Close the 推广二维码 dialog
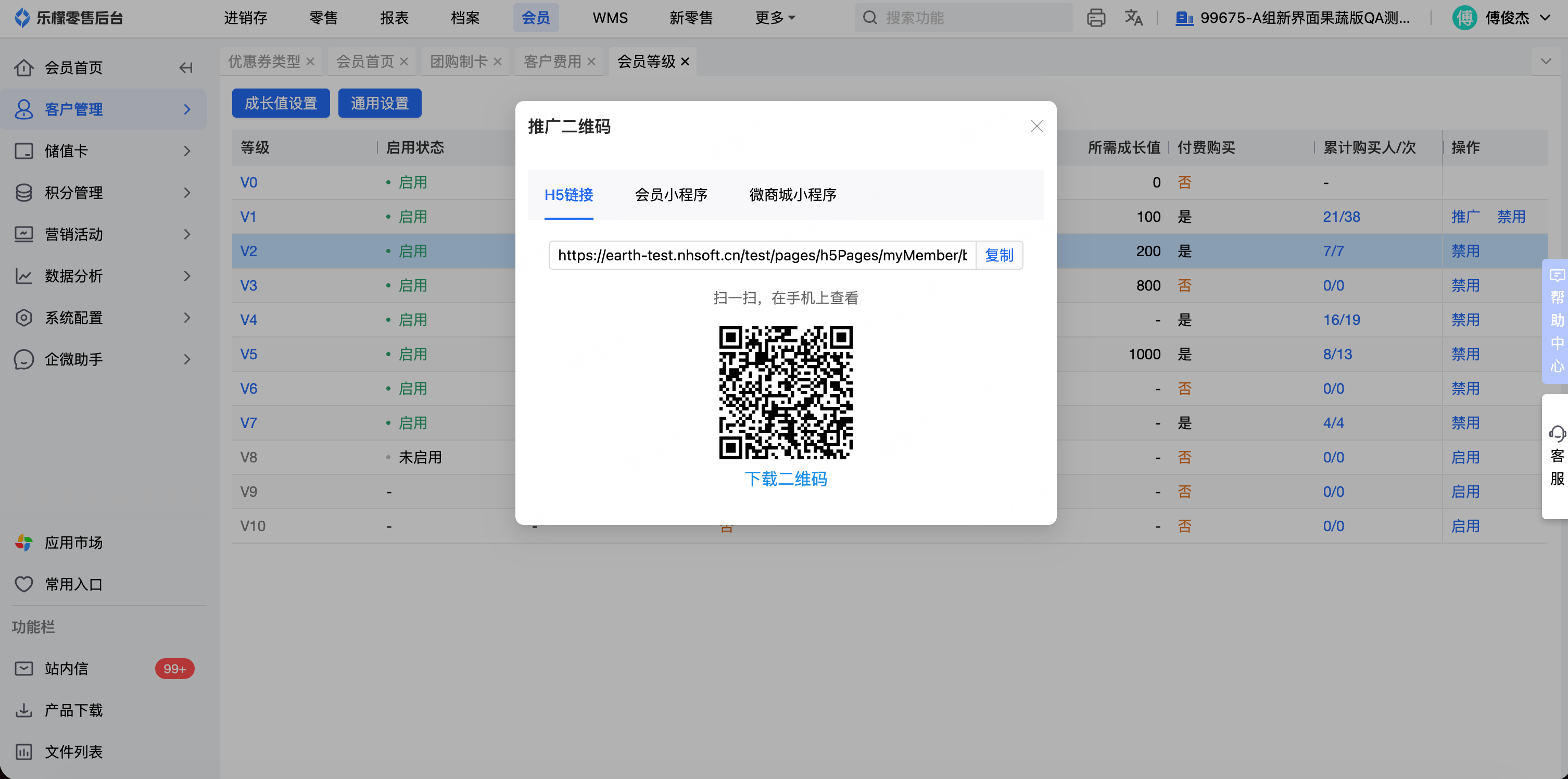 click(x=1036, y=126)
